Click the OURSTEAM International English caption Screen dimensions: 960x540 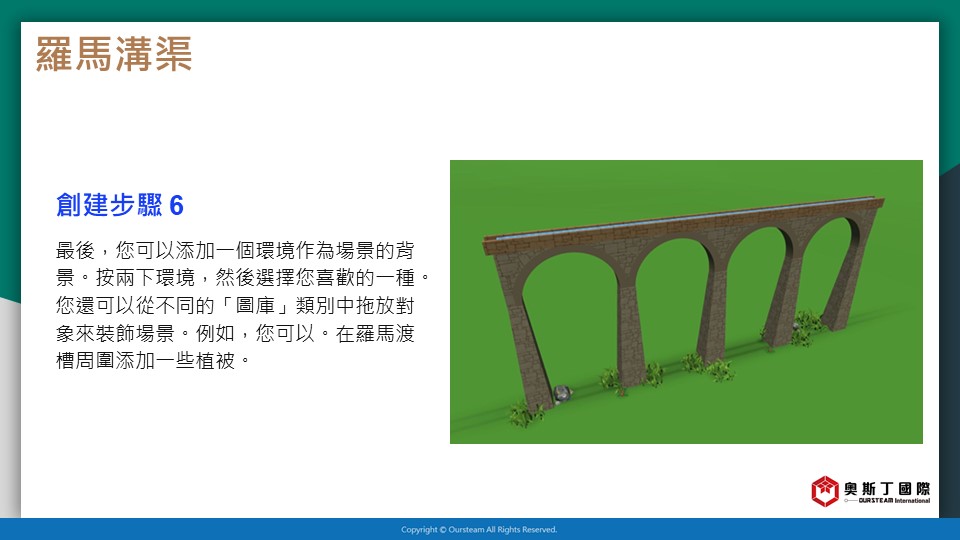click(x=894, y=500)
